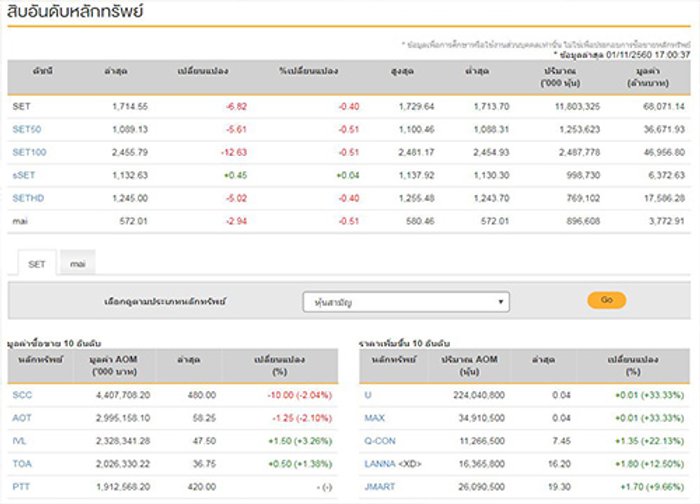Image resolution: width=700 pixels, height=504 pixels.
Task: Open the JMART stock link
Action: [x=380, y=487]
